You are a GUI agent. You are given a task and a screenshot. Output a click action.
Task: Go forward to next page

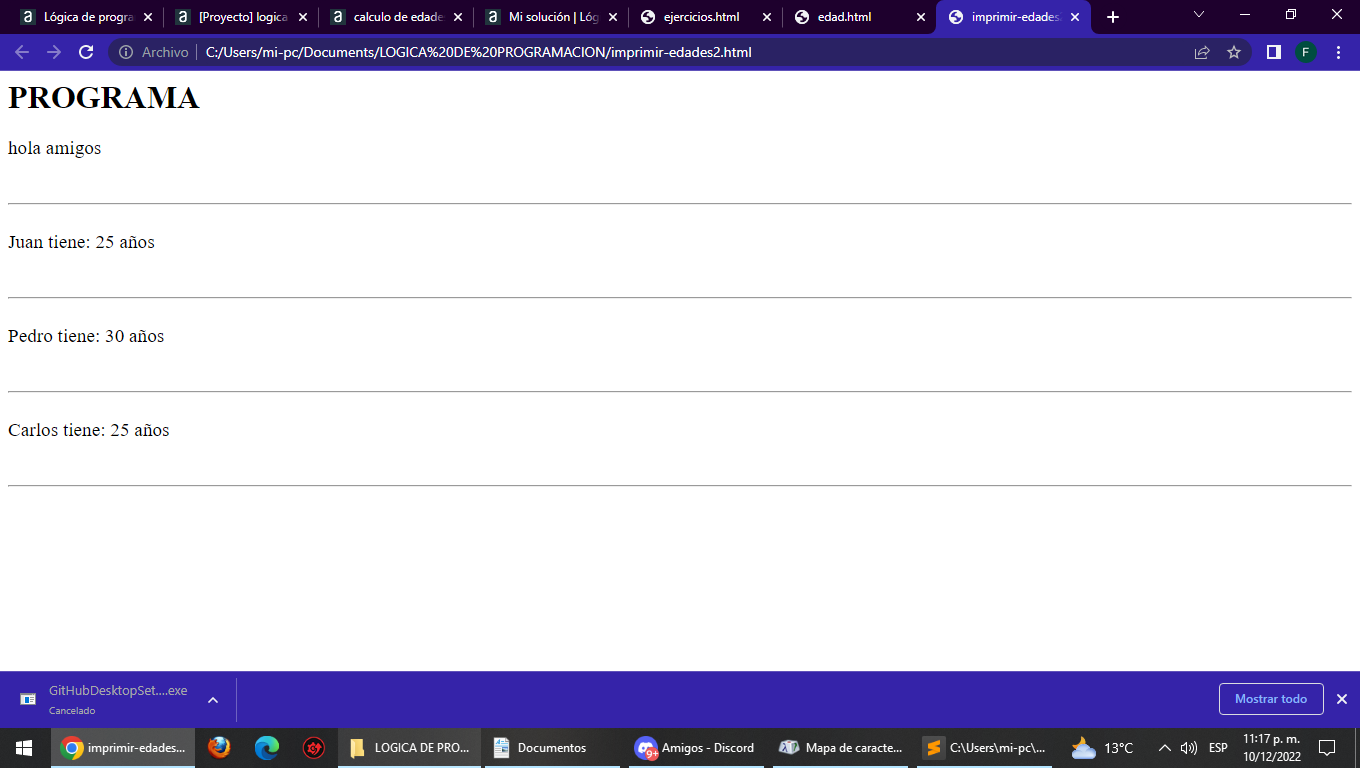[54, 52]
